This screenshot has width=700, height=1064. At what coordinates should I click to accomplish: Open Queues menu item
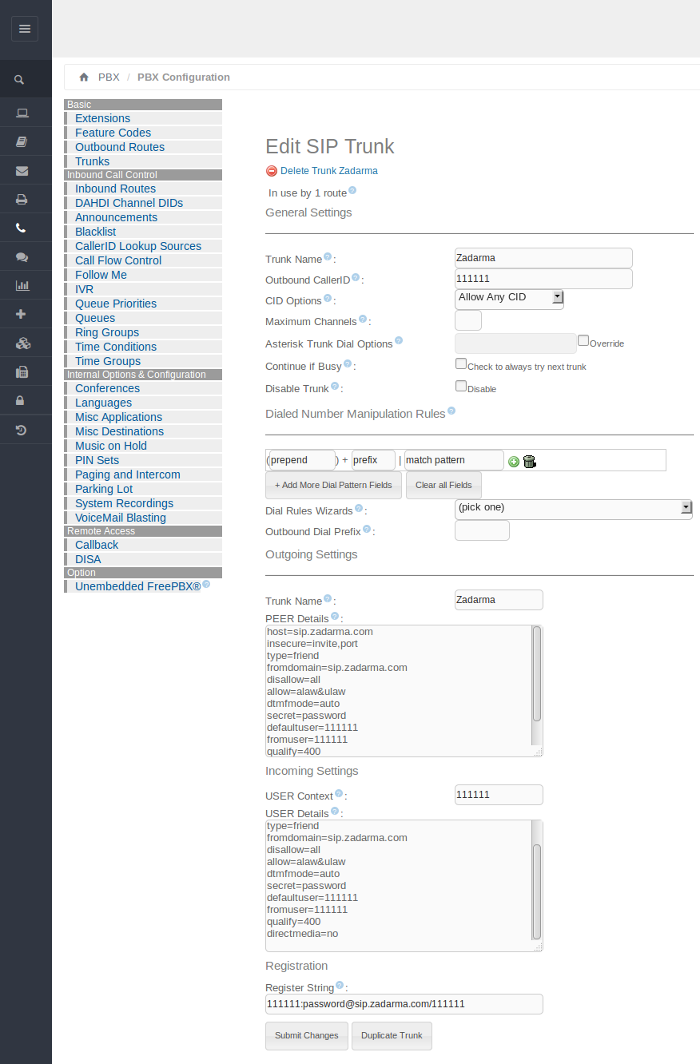point(95,318)
